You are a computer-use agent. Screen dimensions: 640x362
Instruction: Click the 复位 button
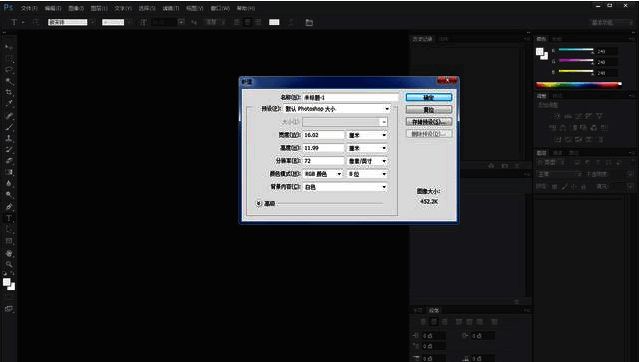point(429,110)
